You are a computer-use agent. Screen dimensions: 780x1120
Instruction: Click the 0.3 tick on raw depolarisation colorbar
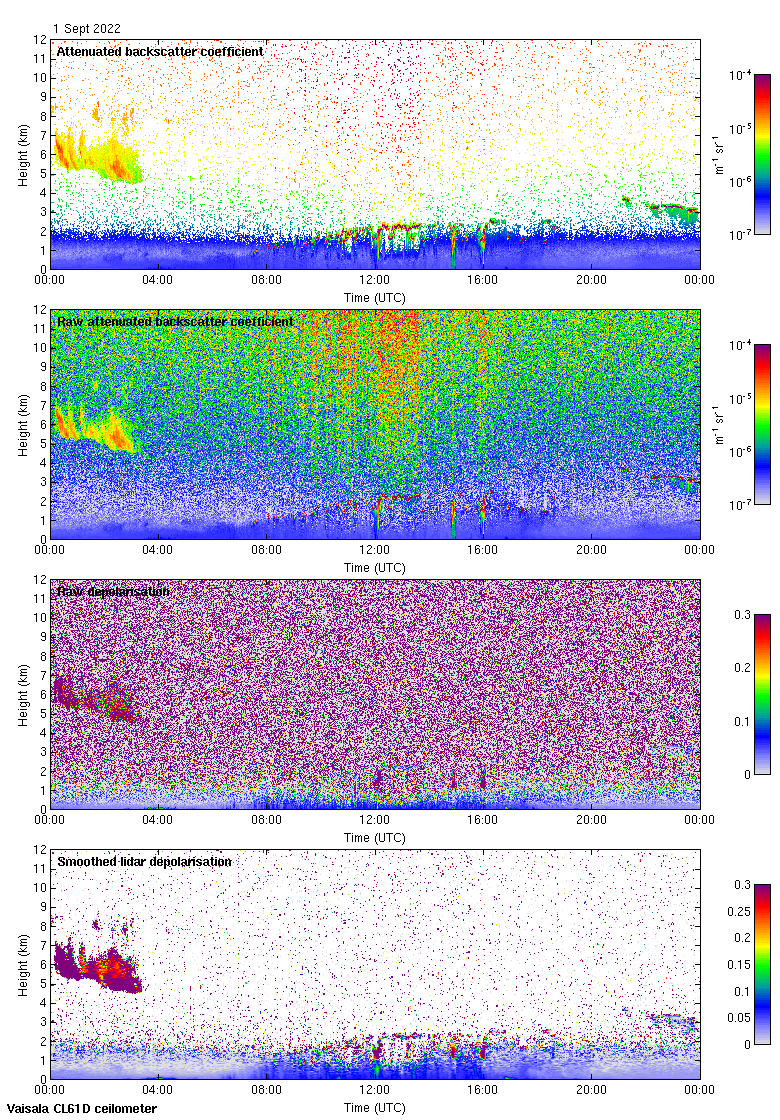point(743,614)
